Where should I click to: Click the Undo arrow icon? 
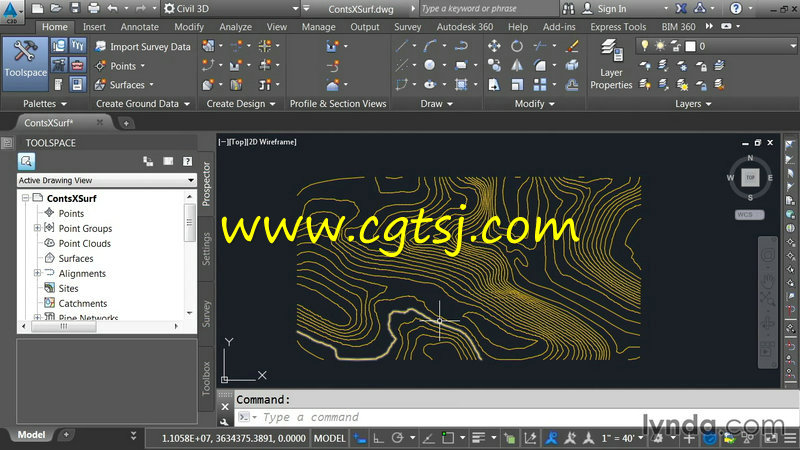[113, 8]
